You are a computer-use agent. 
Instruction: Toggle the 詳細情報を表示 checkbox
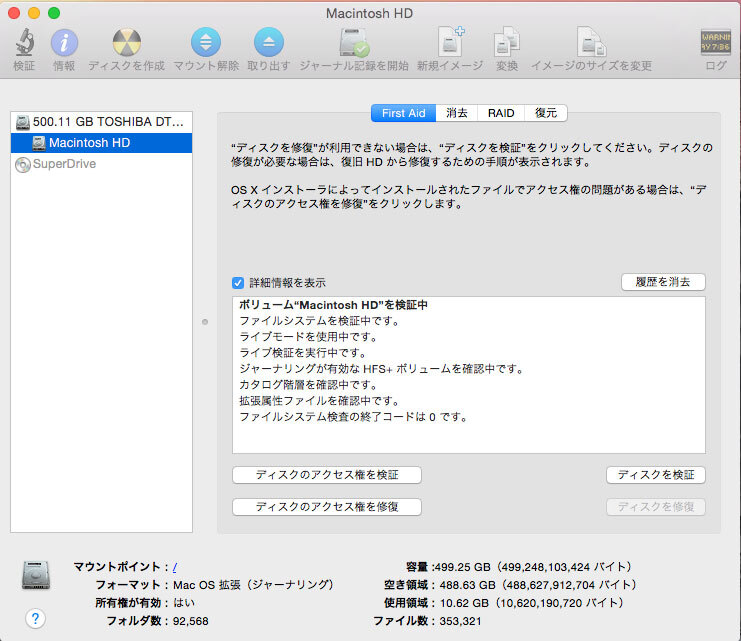pos(238,283)
